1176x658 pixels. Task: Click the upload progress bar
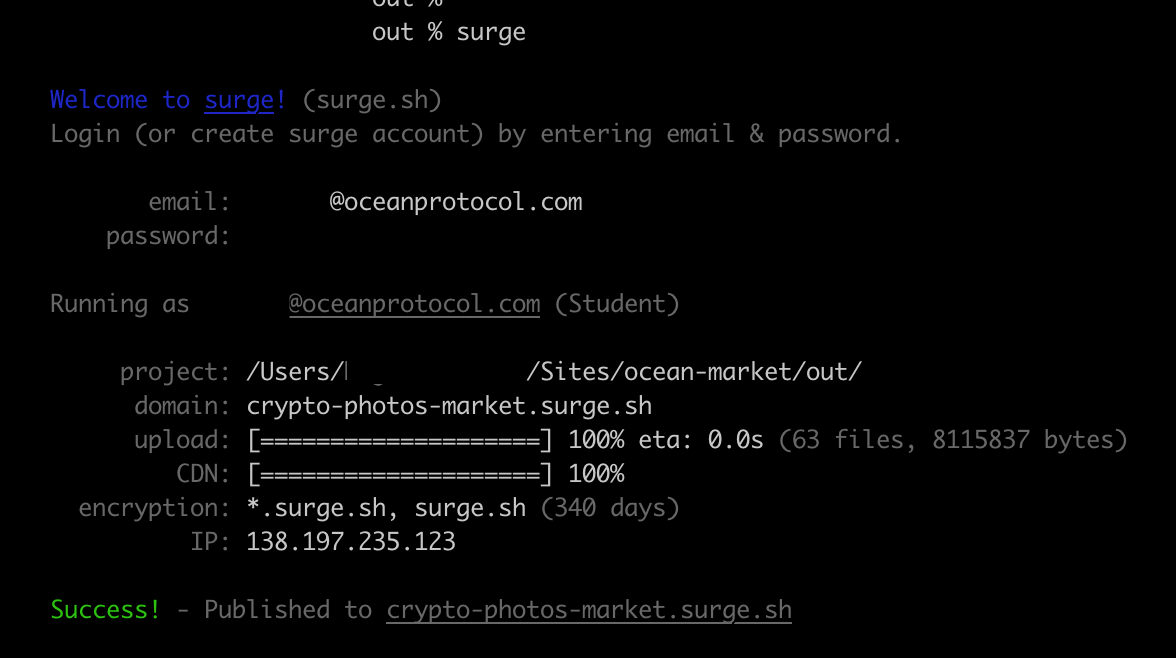(400, 440)
